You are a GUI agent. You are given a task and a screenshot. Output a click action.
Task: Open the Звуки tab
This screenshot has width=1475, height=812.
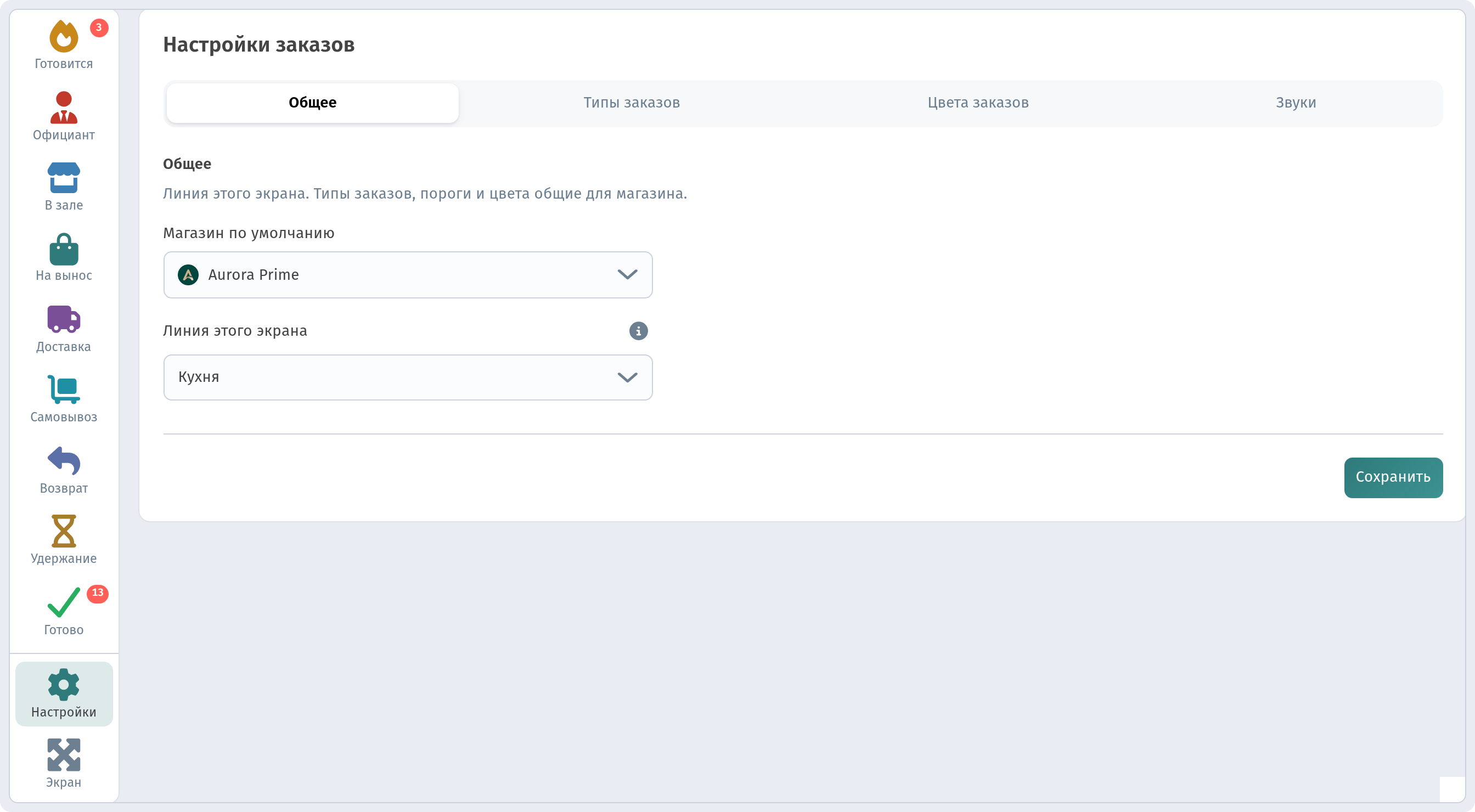point(1296,103)
